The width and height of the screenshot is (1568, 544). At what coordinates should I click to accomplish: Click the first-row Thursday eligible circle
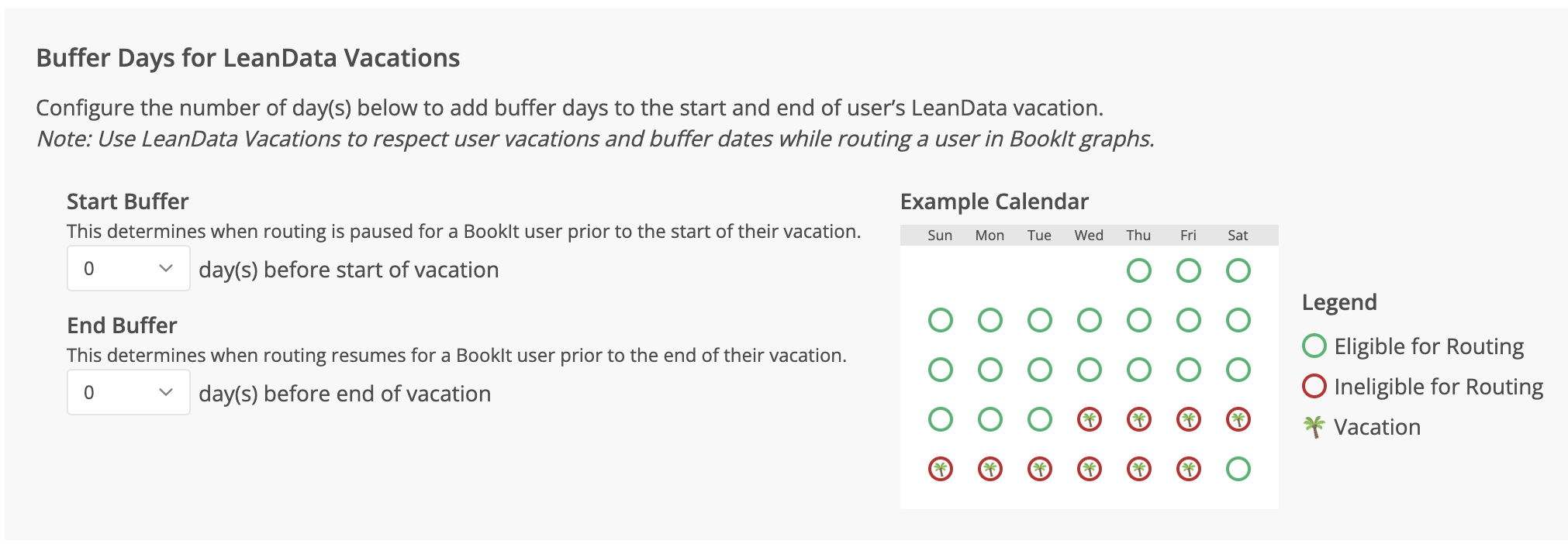1138,270
